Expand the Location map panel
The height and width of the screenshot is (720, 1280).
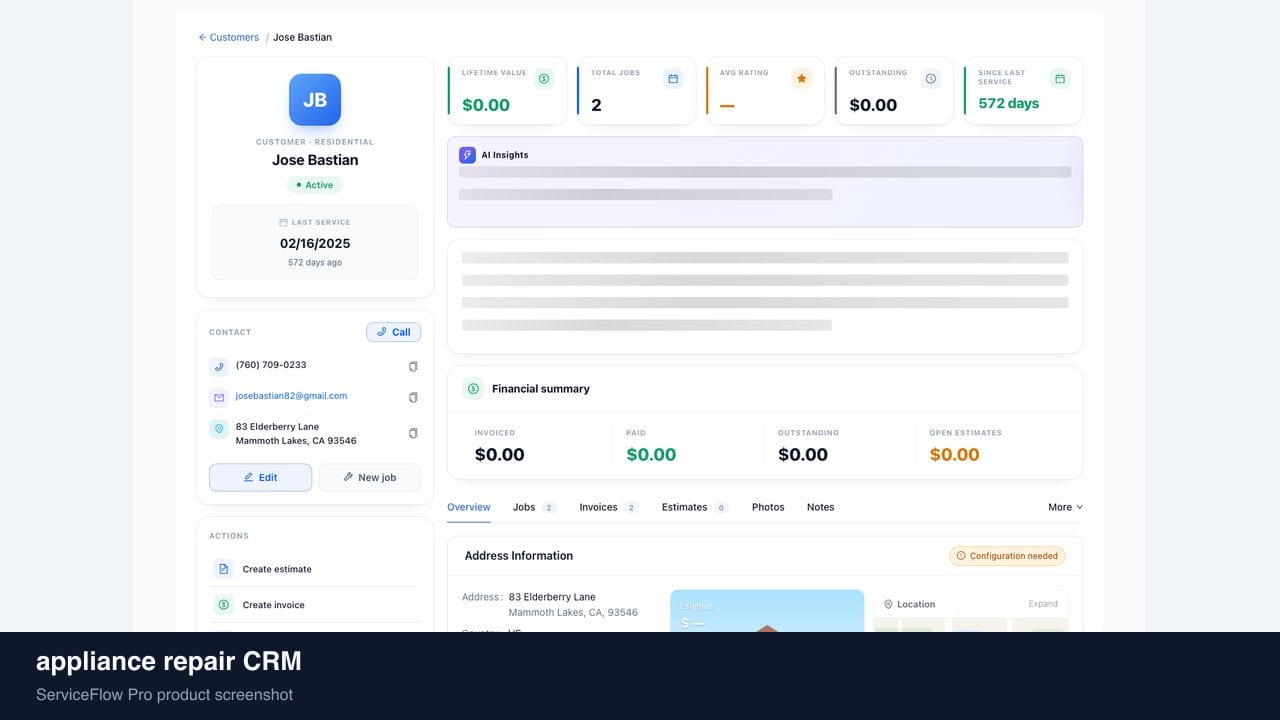click(x=1043, y=604)
